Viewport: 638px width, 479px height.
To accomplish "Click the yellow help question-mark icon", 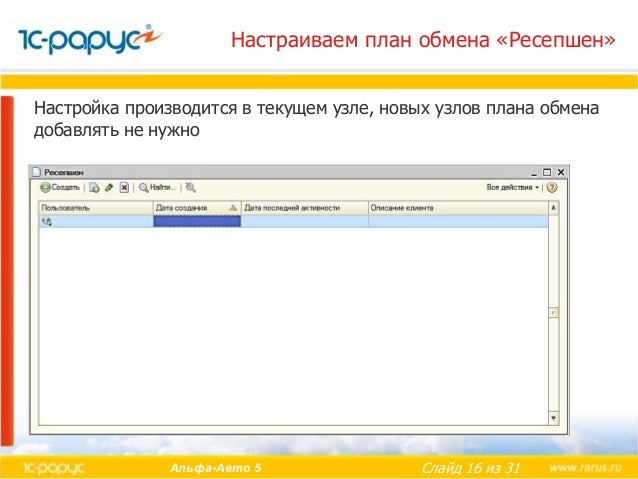I will [552, 188].
